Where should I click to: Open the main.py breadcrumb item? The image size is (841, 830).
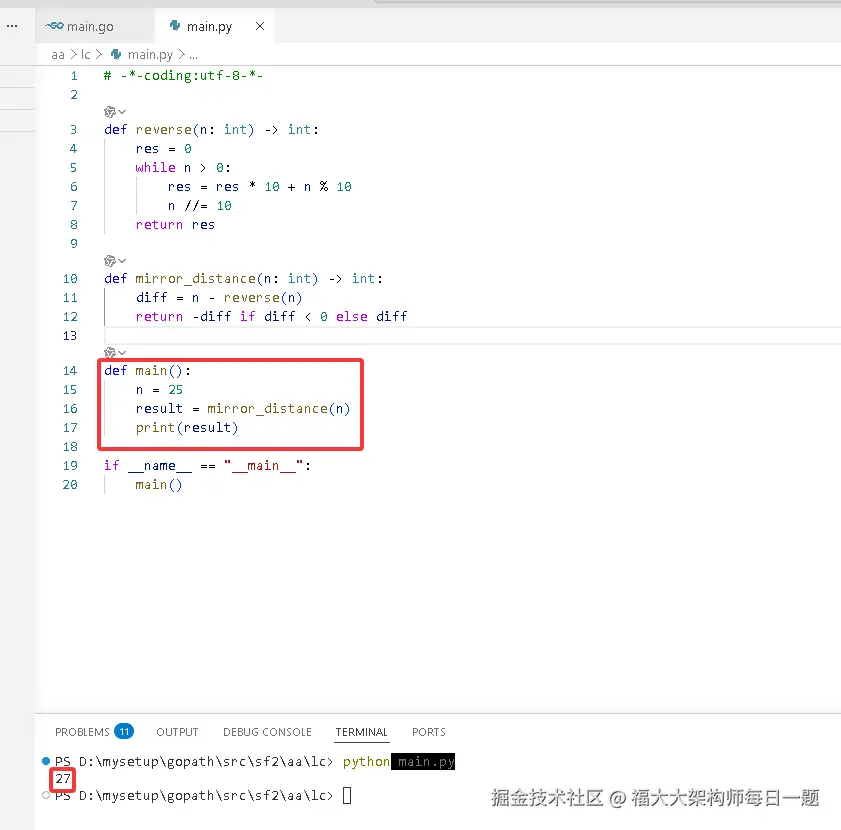click(150, 55)
